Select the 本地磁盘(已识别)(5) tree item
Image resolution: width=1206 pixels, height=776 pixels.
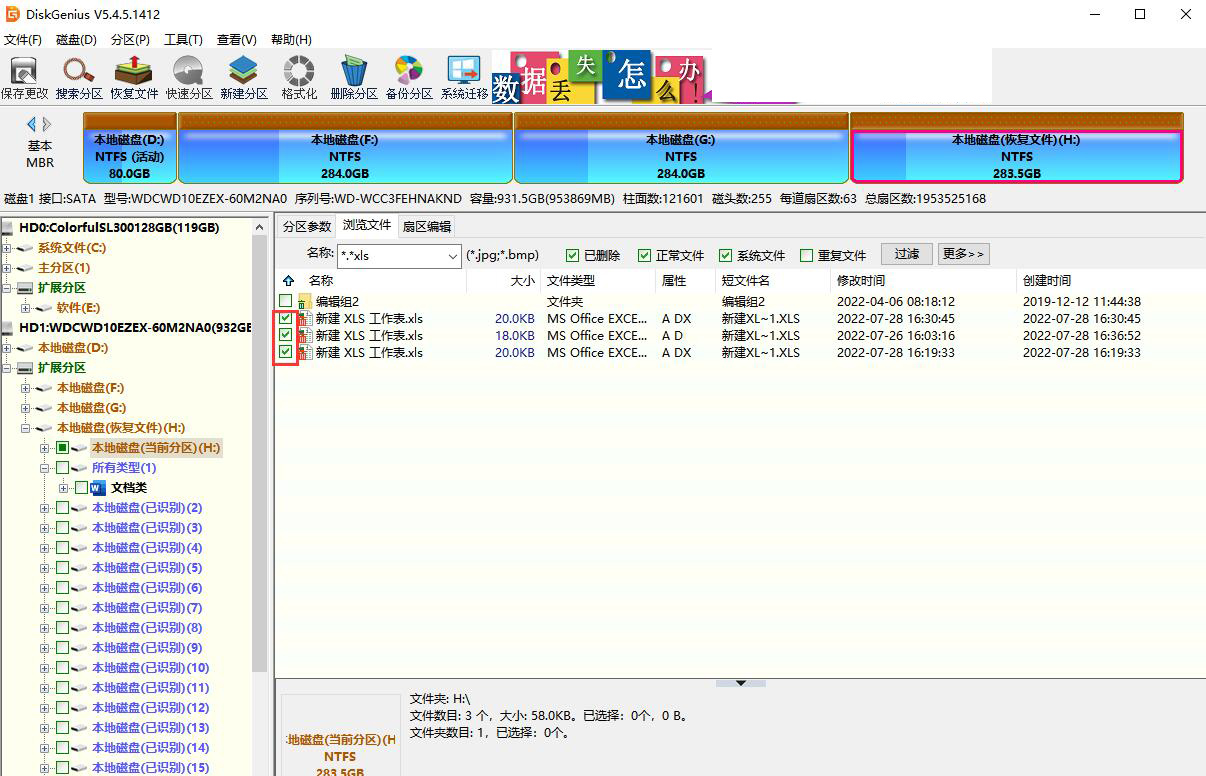coord(147,568)
